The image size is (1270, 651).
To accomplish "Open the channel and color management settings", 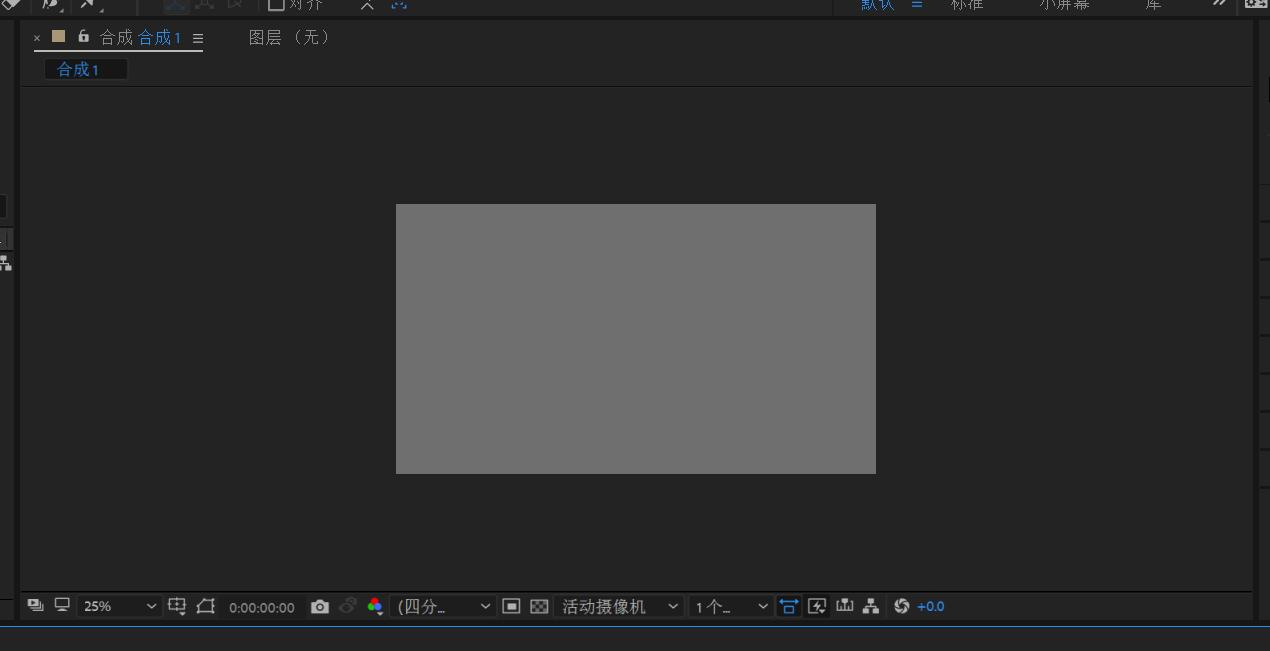I will click(375, 606).
